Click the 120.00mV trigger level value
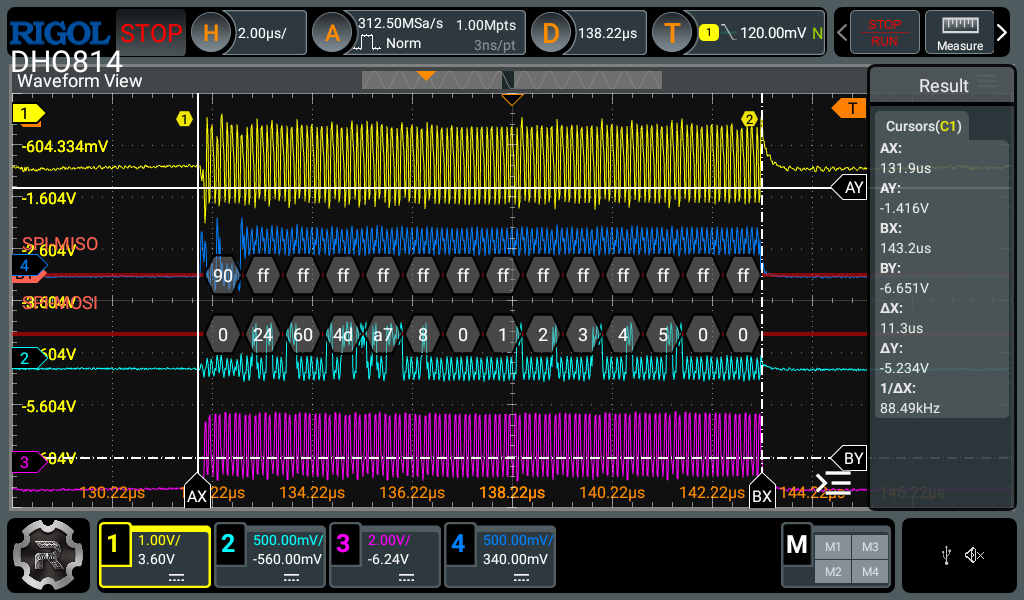This screenshot has height=600, width=1024. (773, 33)
